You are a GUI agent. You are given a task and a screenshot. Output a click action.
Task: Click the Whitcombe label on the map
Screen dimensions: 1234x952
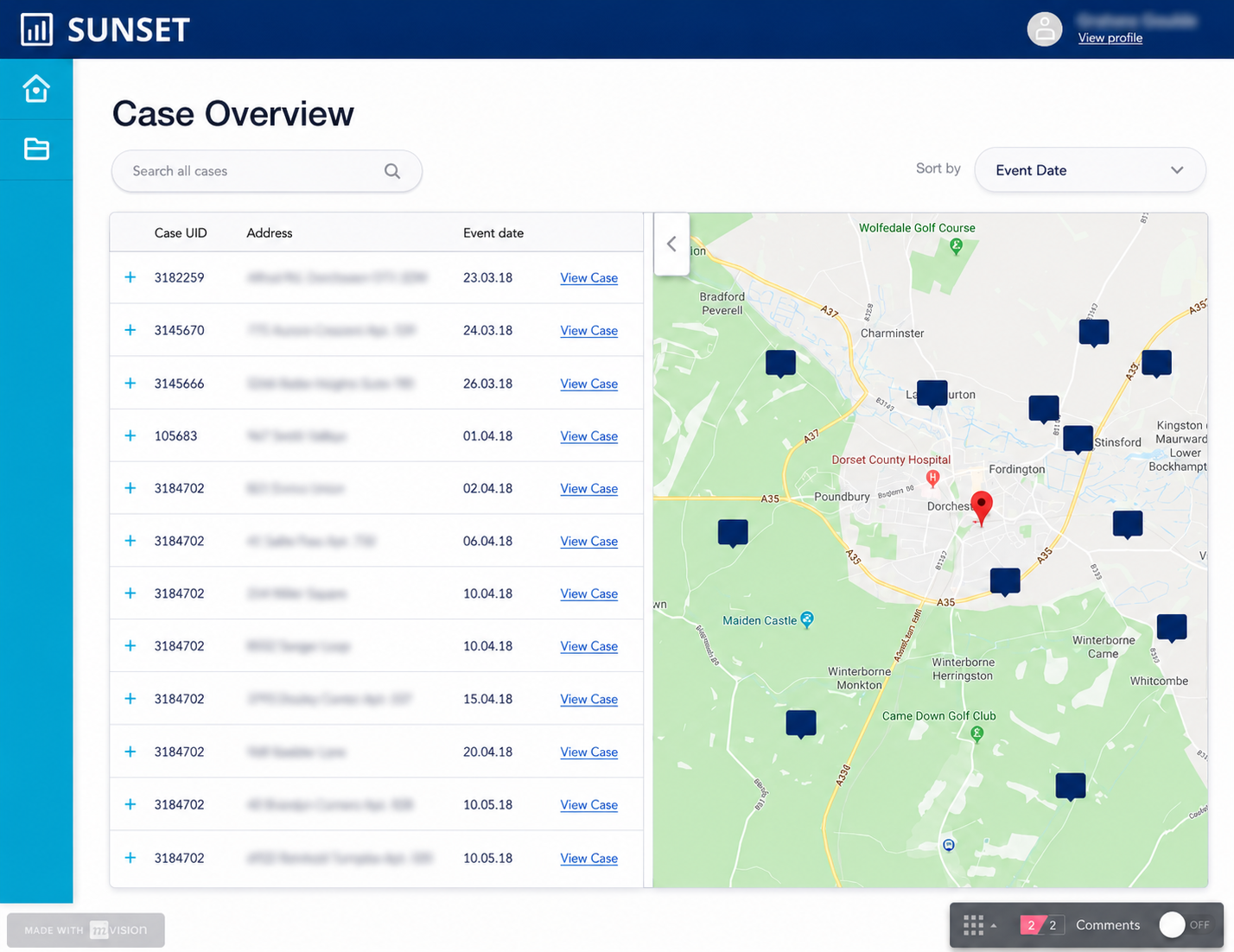tap(1159, 681)
